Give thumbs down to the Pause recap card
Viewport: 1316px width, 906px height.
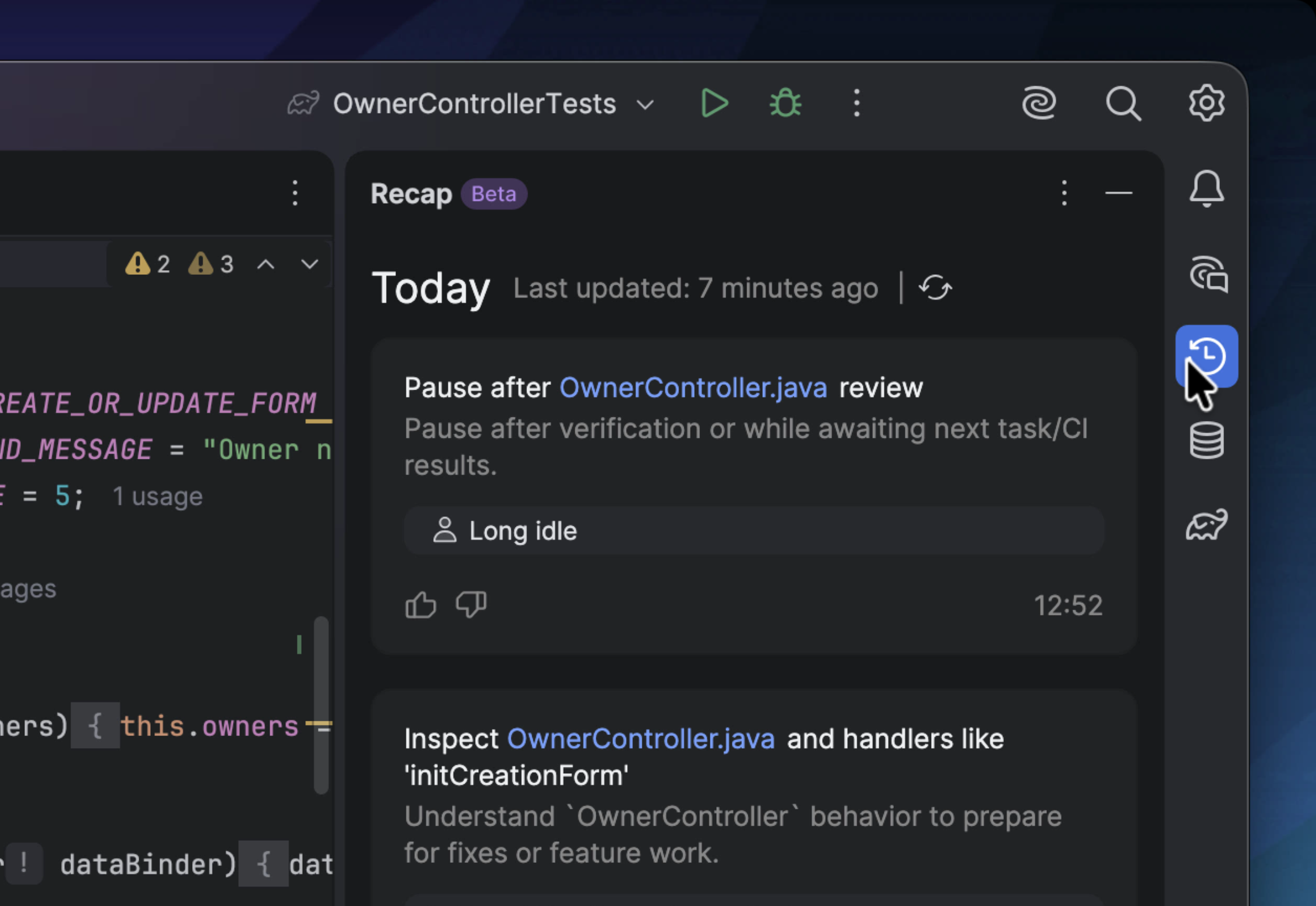470,604
